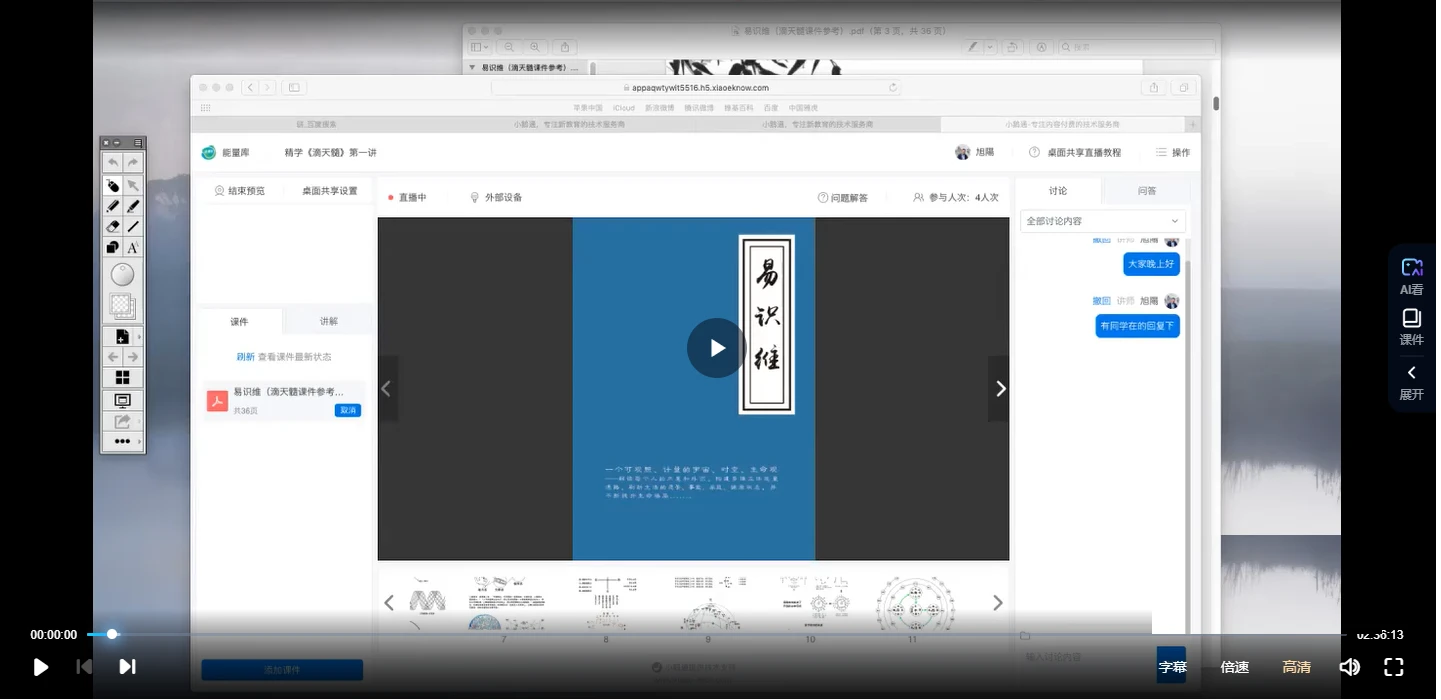
Task: Open the 操作 menu
Action: [1173, 152]
